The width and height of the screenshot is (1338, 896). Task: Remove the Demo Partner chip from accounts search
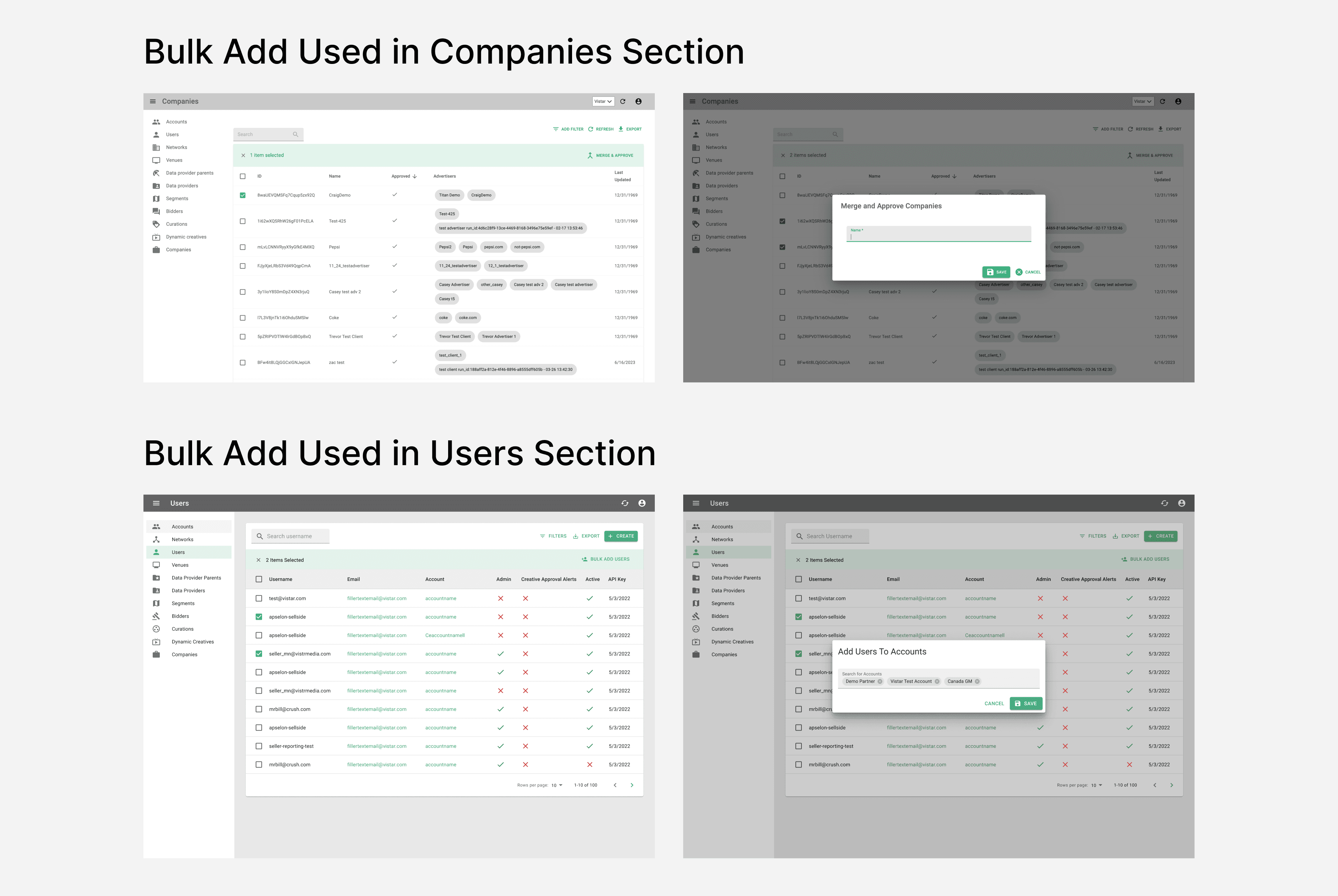pyautogui.click(x=880, y=681)
